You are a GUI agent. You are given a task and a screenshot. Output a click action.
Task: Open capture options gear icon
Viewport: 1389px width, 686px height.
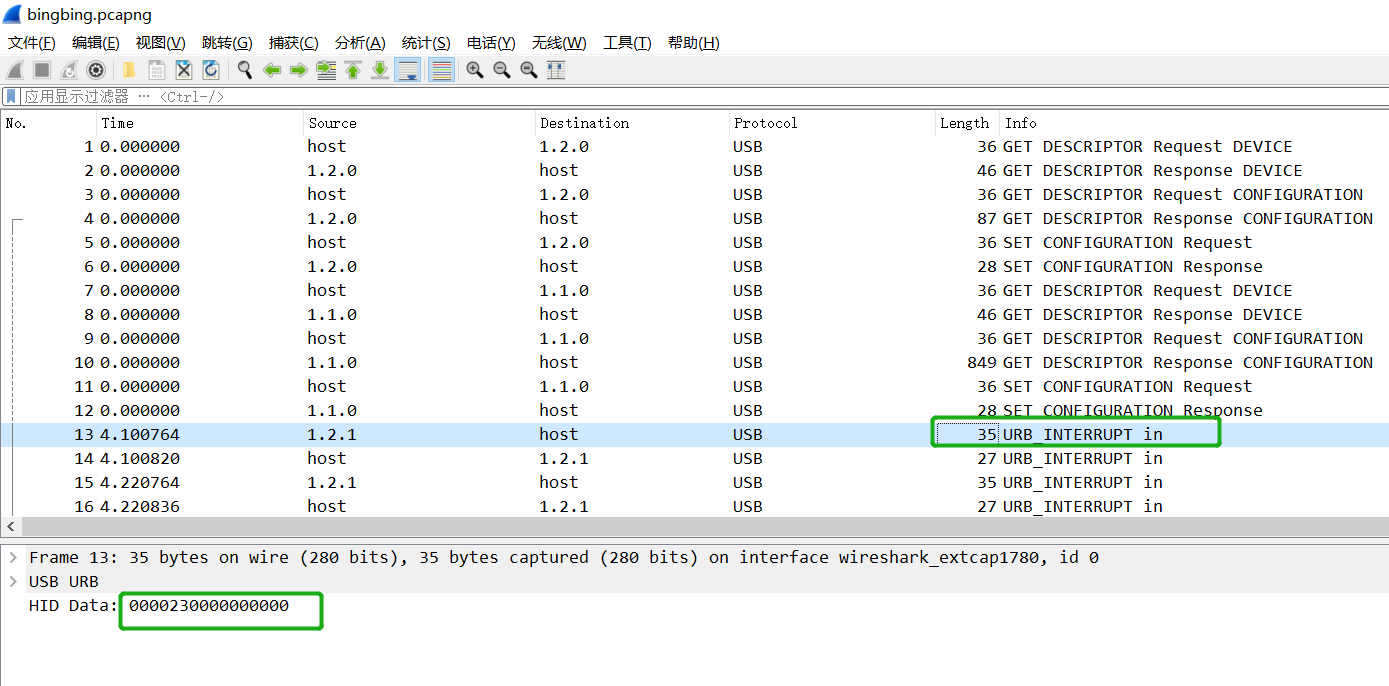96,70
